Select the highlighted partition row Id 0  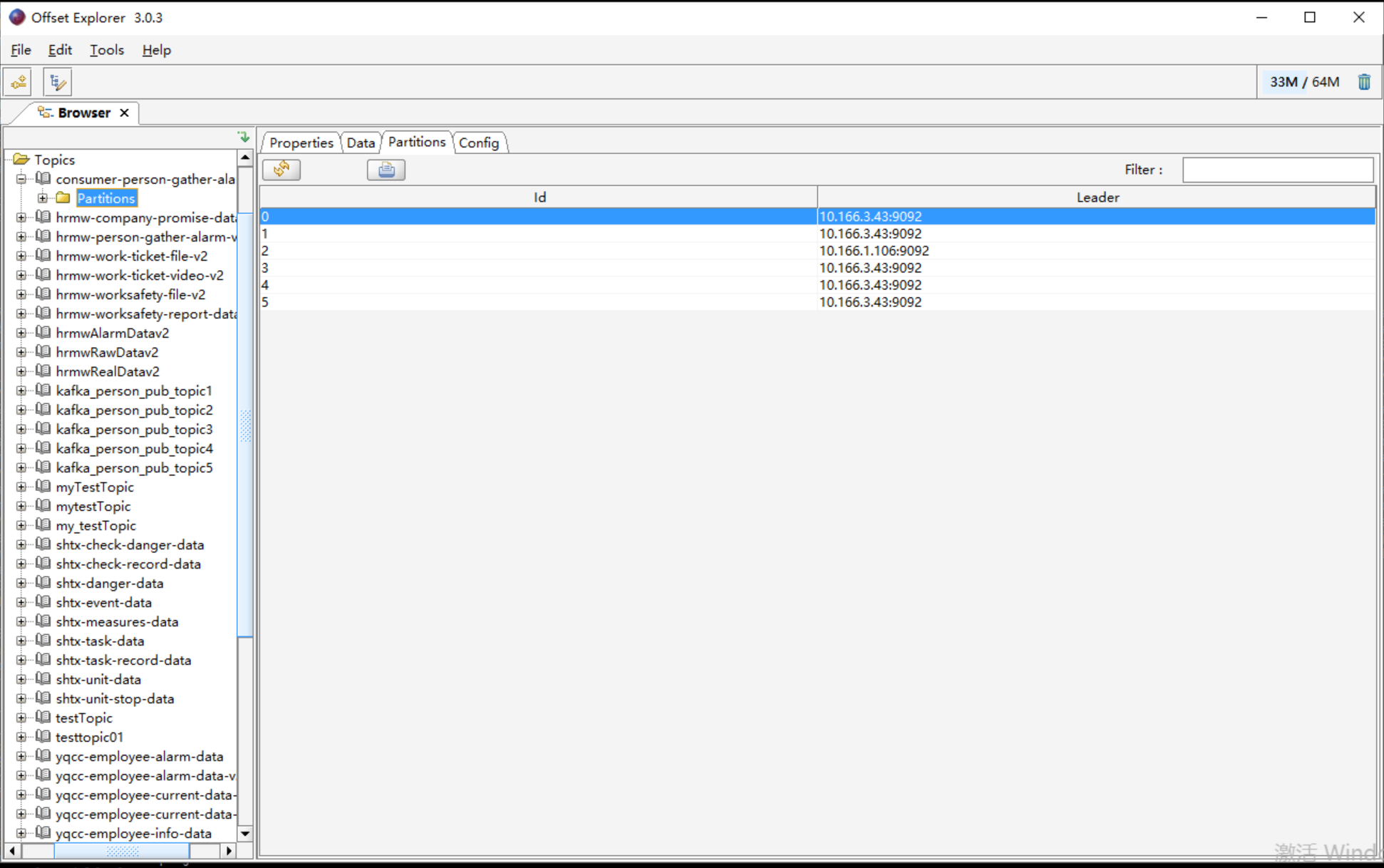pyautogui.click(x=817, y=217)
